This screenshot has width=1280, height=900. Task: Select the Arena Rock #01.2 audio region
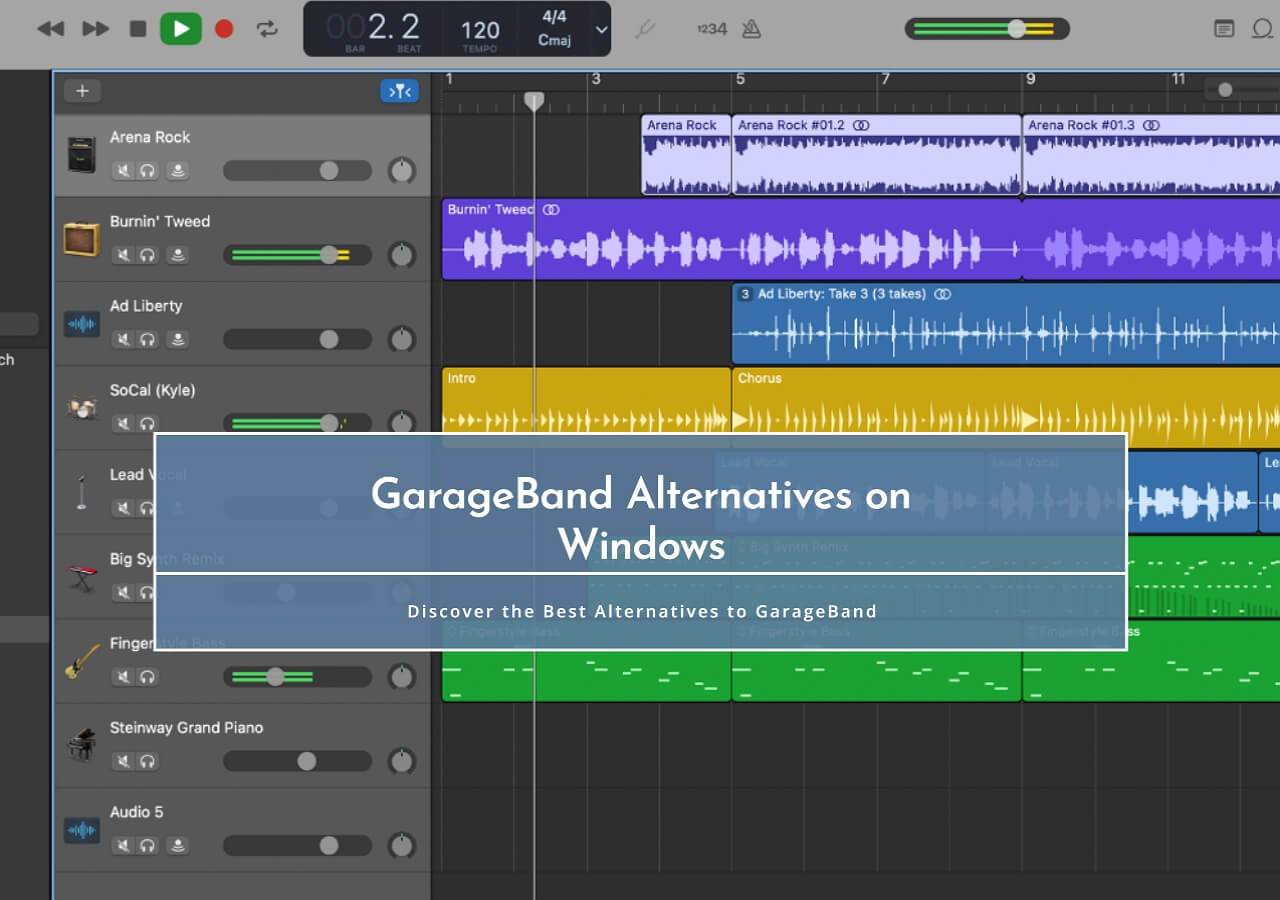[876, 154]
